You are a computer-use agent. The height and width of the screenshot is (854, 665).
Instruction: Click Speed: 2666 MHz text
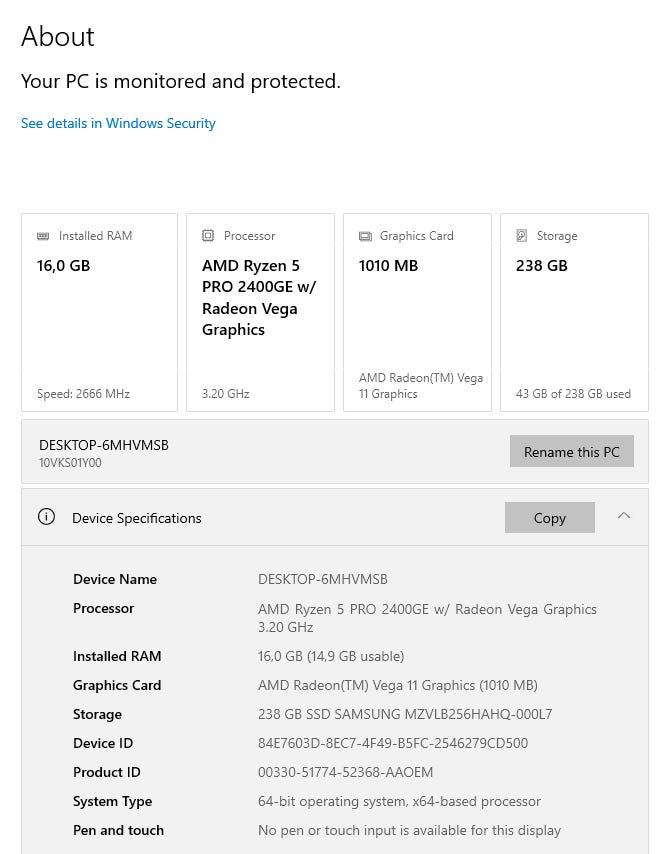coord(83,394)
